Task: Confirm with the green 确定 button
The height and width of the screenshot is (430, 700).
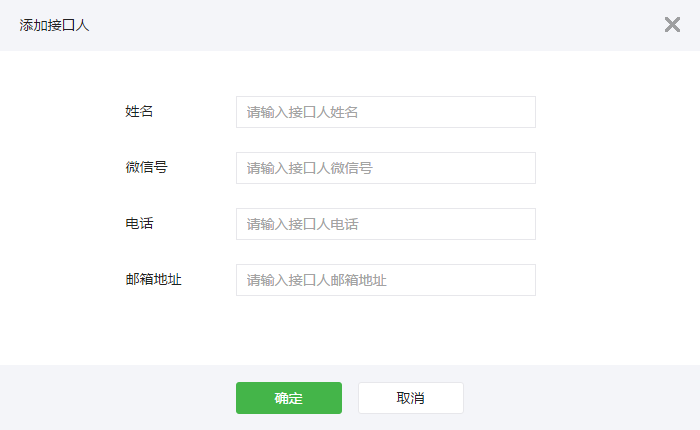Action: 289,398
